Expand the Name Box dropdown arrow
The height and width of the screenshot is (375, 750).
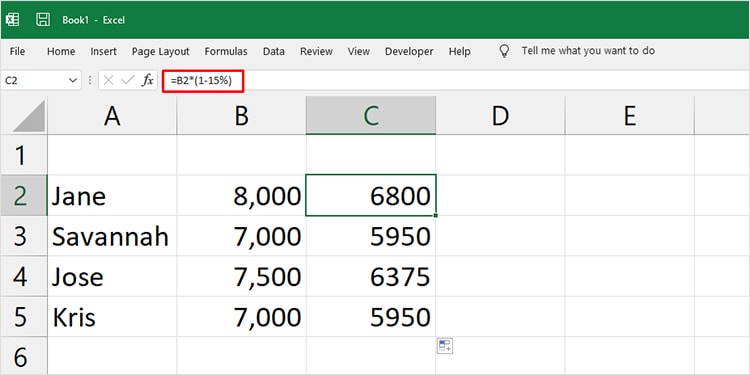click(x=73, y=80)
